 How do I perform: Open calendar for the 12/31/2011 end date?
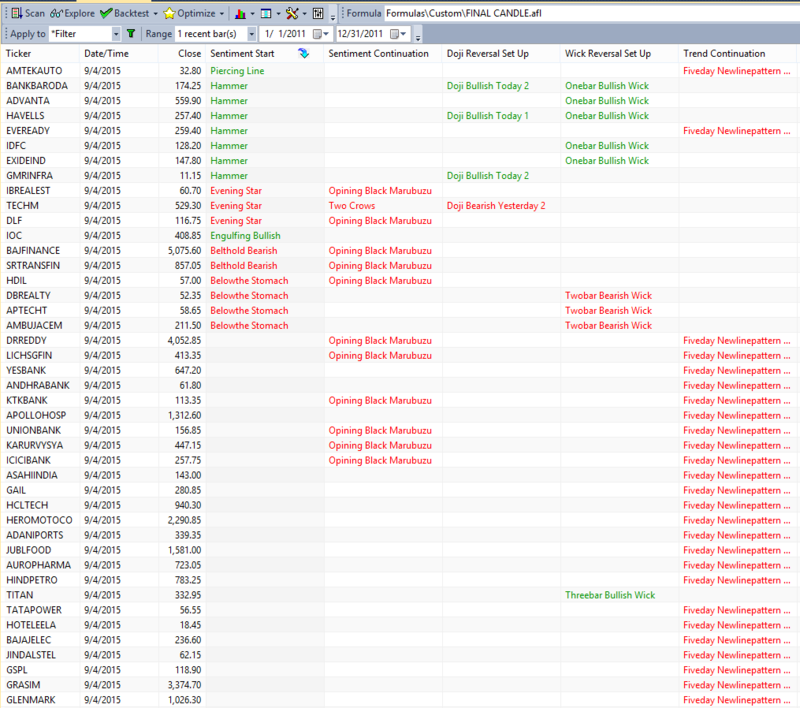coord(398,34)
